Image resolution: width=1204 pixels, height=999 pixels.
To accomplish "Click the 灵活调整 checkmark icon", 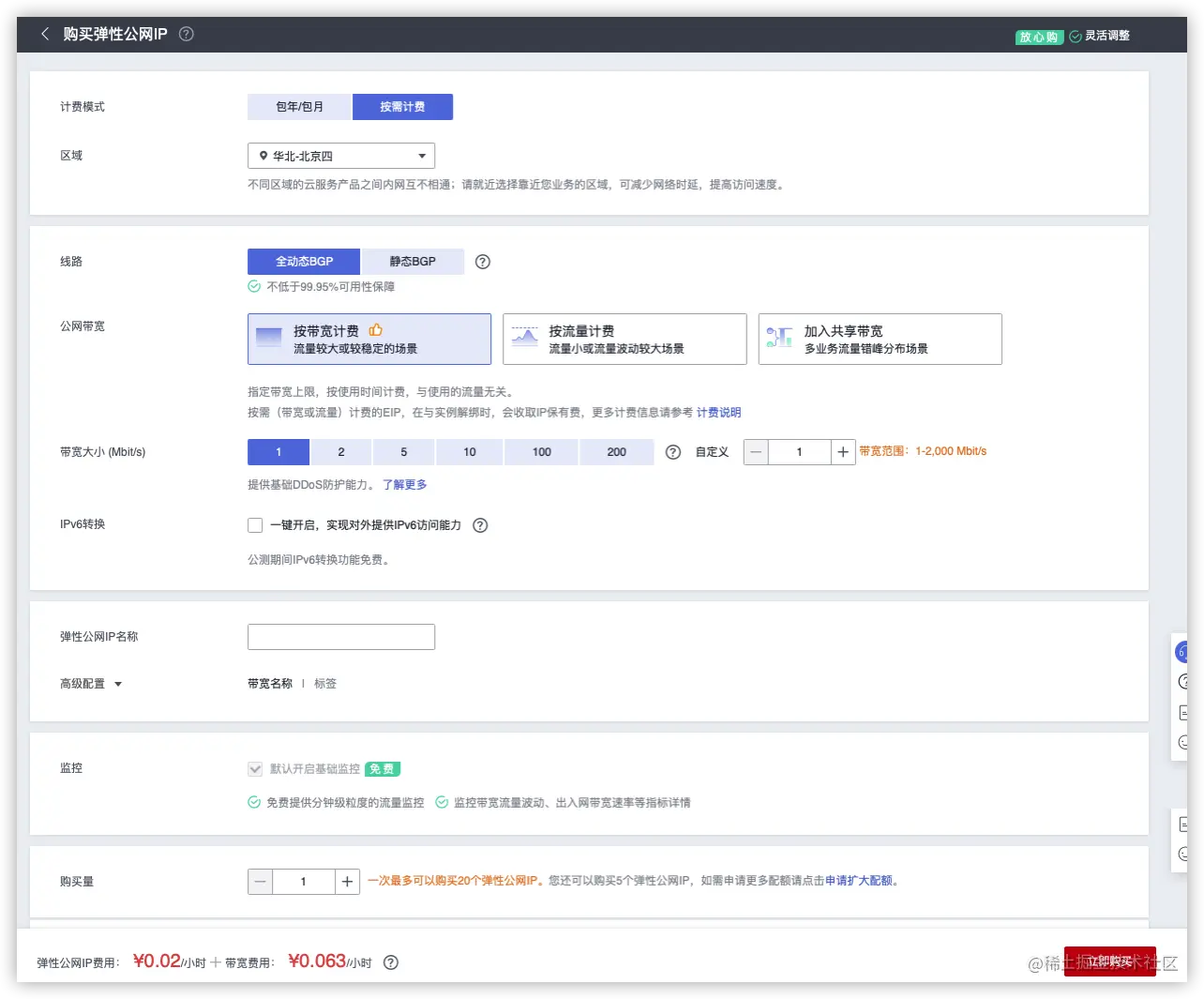I will pos(1076,37).
